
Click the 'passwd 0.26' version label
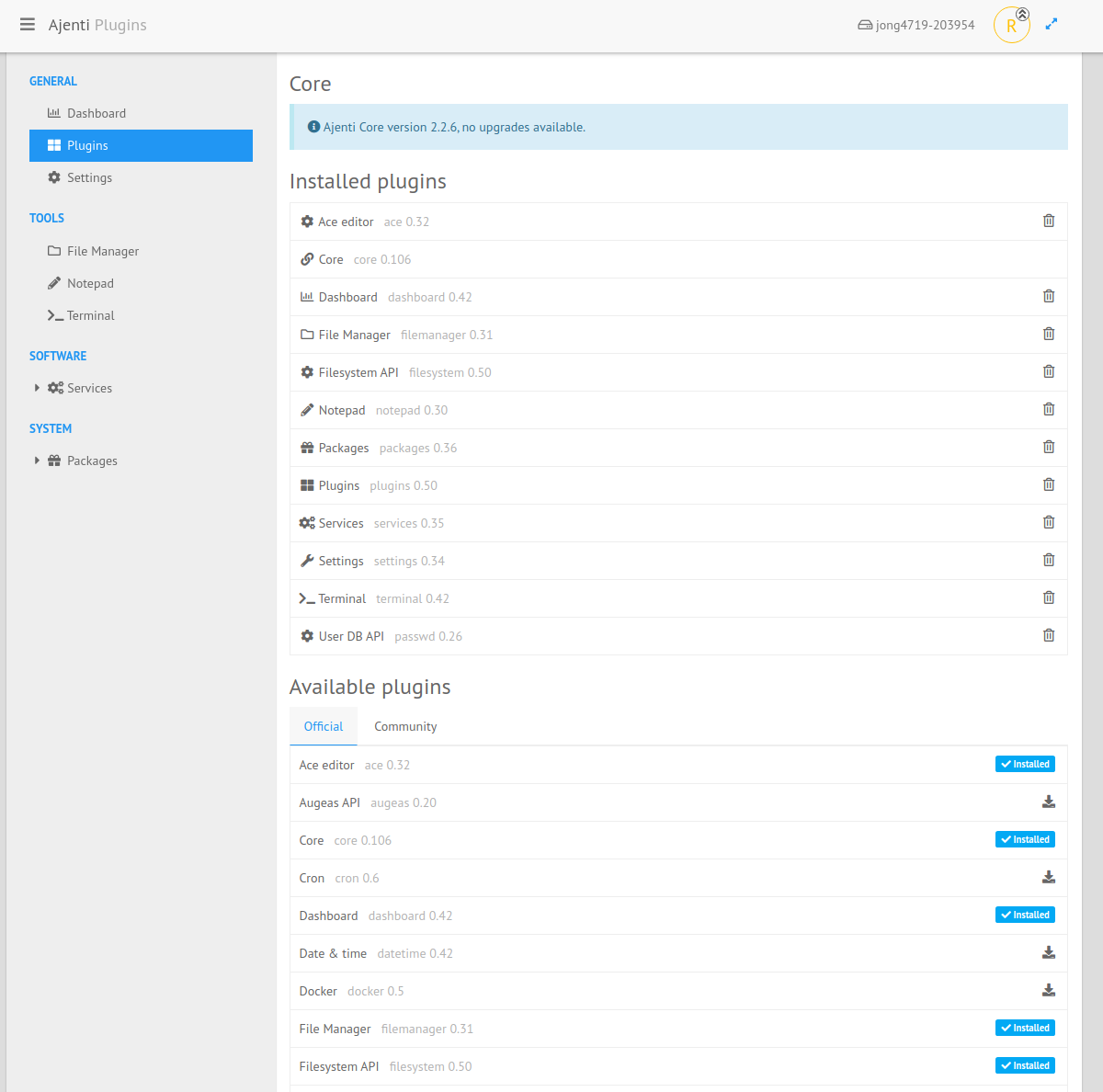[x=428, y=636]
